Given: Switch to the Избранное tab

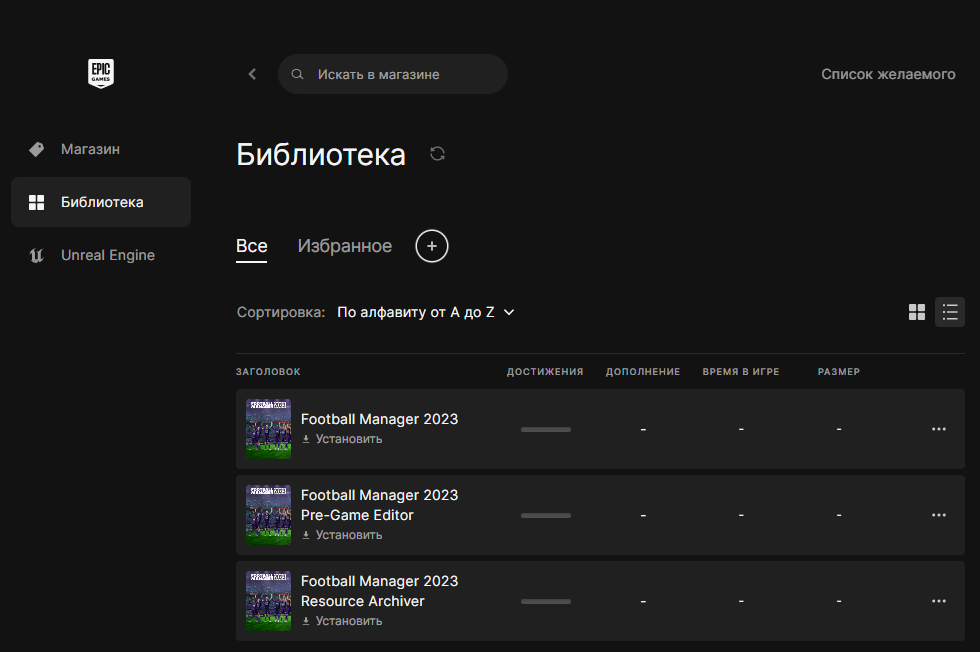Looking at the screenshot, I should (x=345, y=246).
